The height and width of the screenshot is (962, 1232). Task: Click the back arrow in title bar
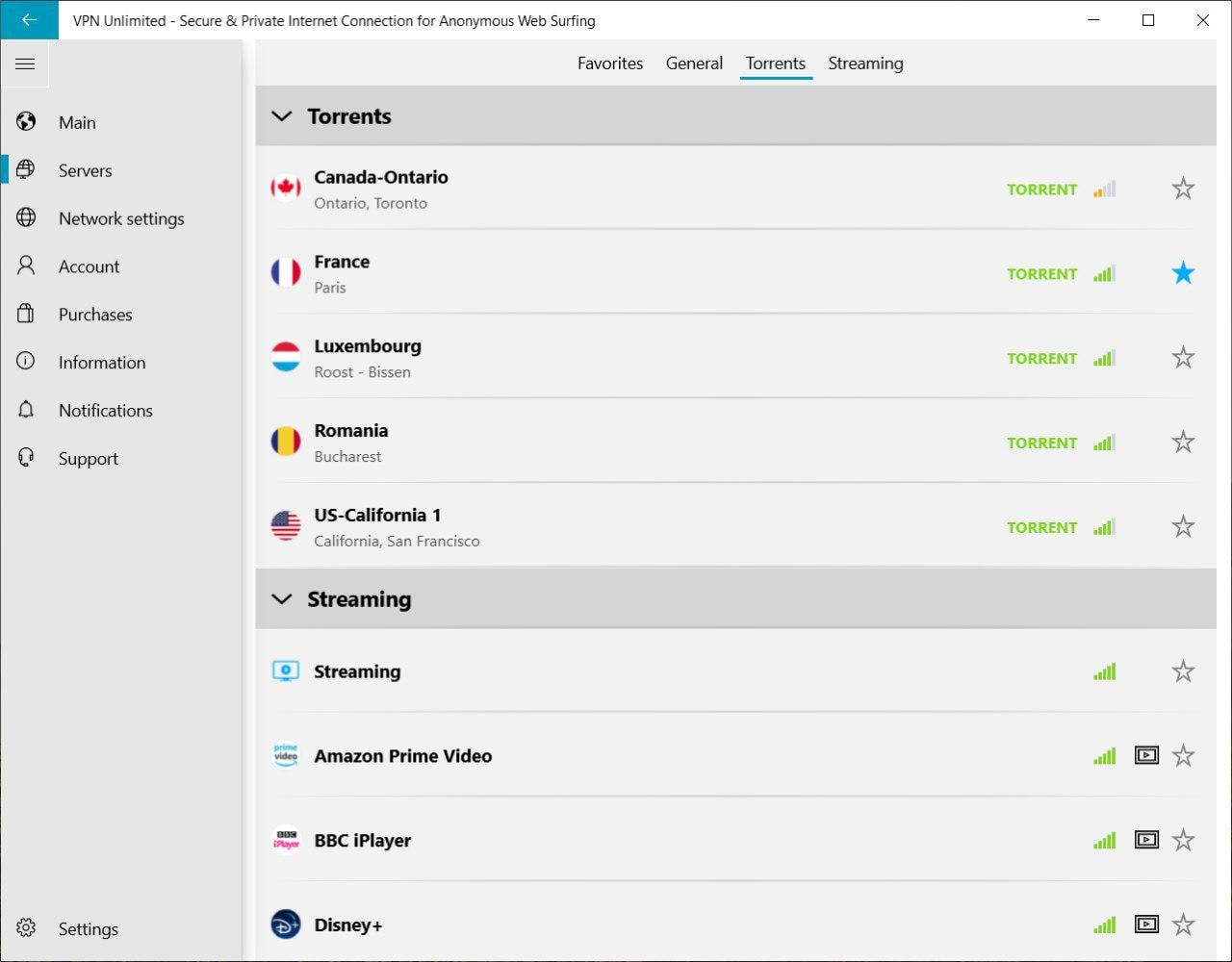click(29, 19)
